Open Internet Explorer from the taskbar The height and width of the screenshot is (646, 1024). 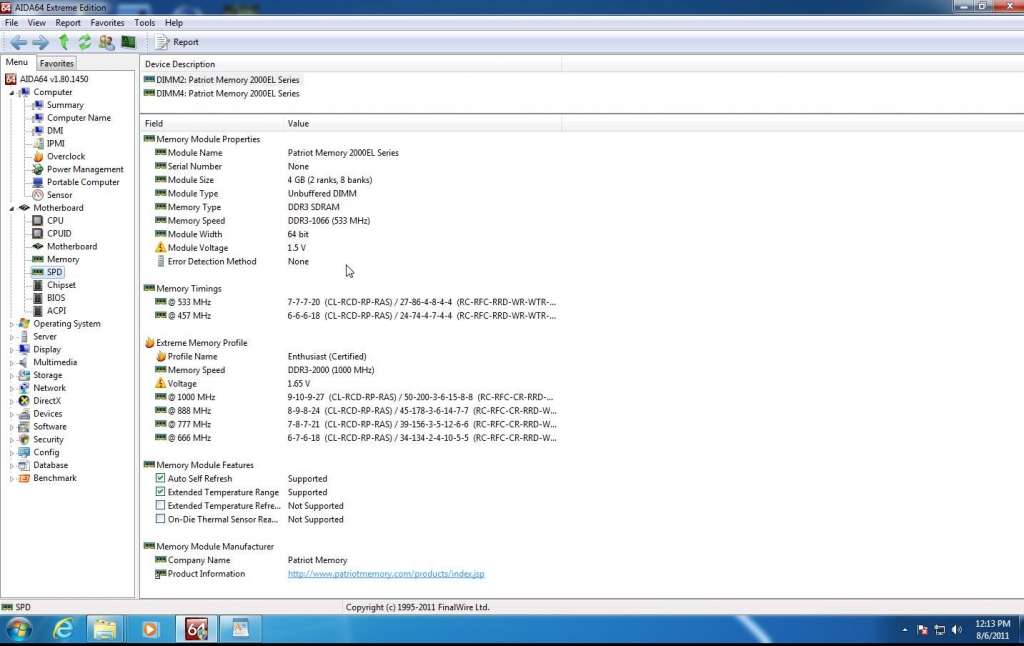tap(64, 629)
